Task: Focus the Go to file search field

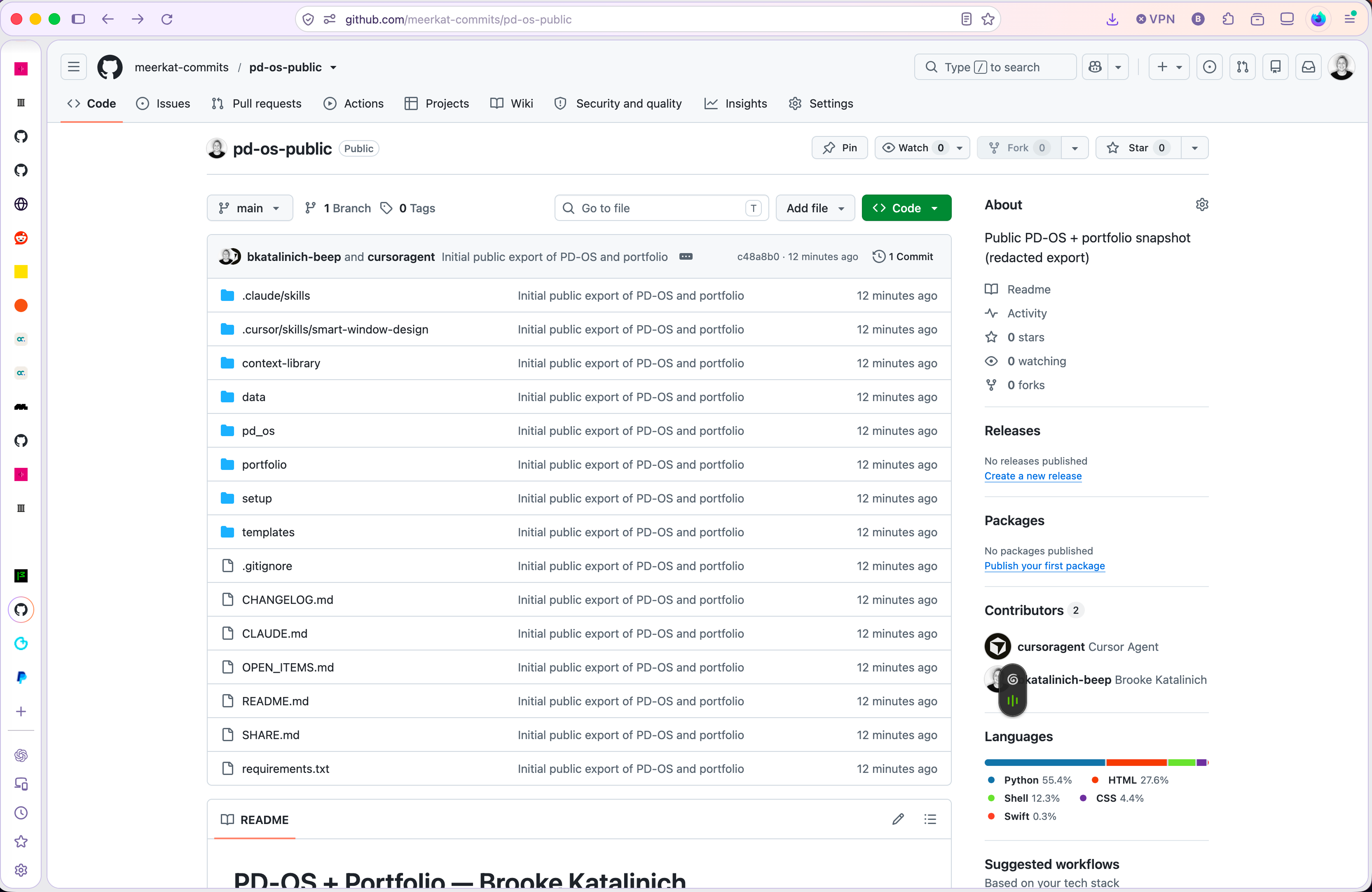Action: (x=661, y=208)
